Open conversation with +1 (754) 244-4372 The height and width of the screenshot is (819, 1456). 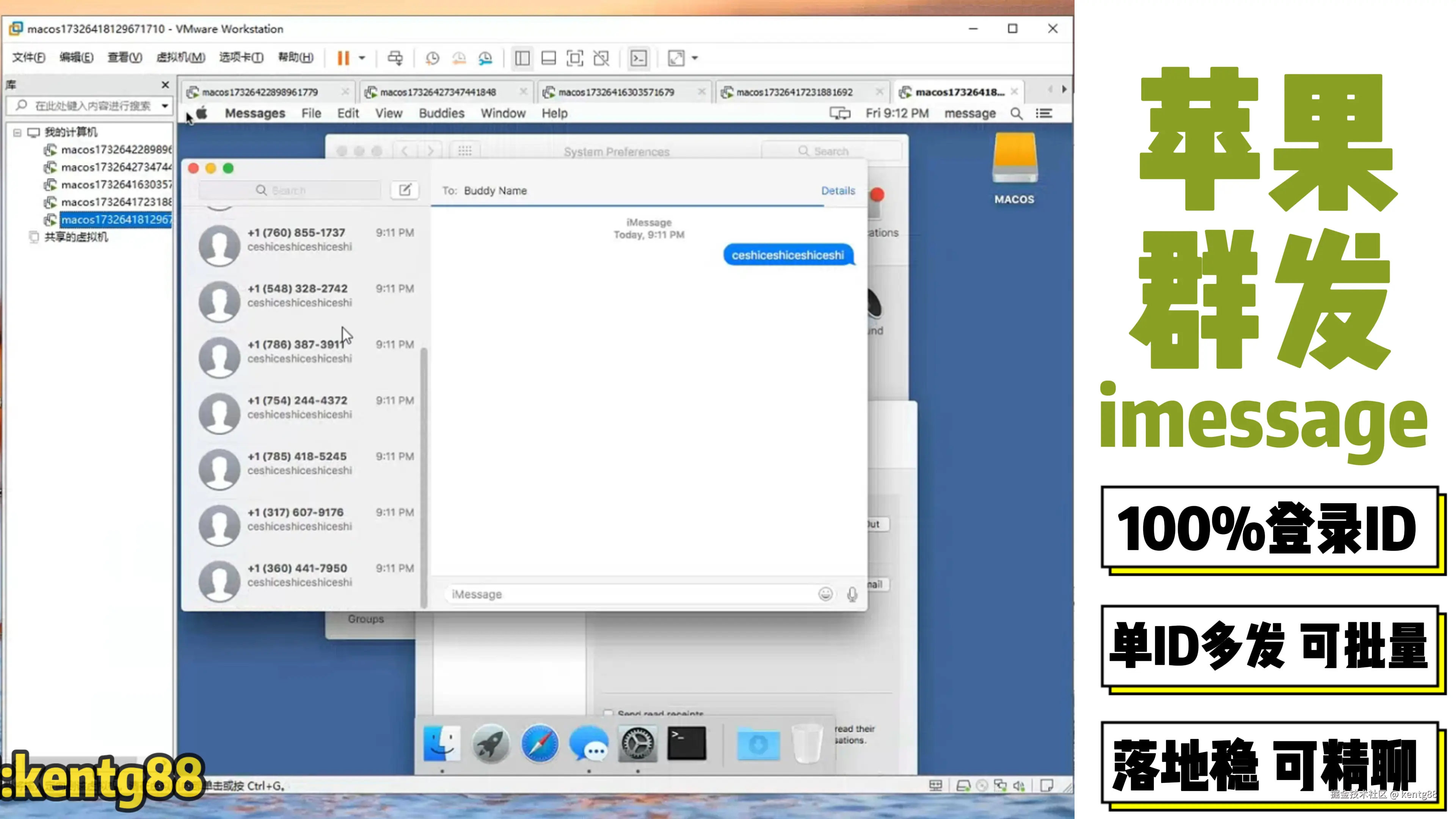(x=305, y=408)
